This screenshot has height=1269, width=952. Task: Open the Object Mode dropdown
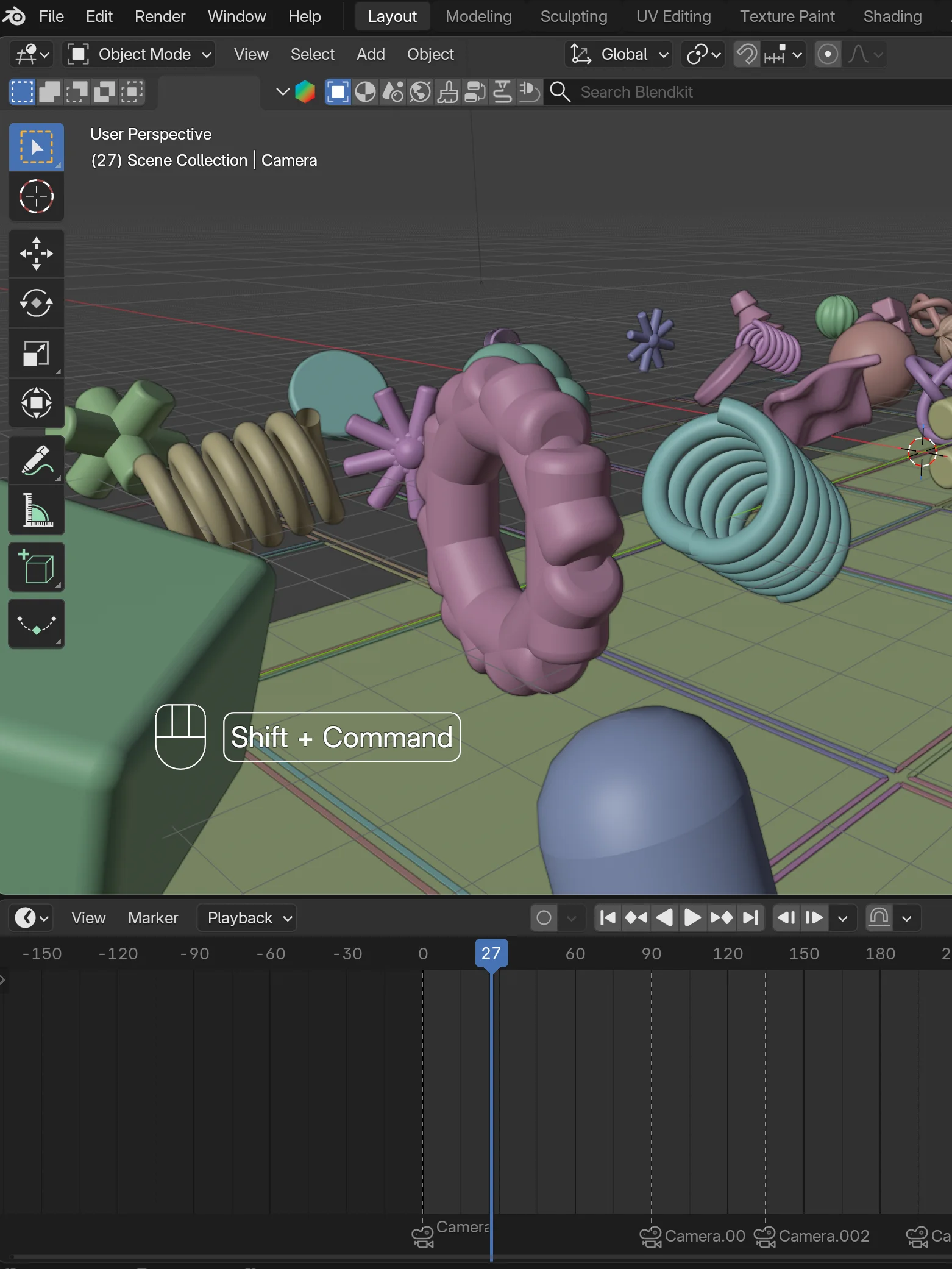139,54
